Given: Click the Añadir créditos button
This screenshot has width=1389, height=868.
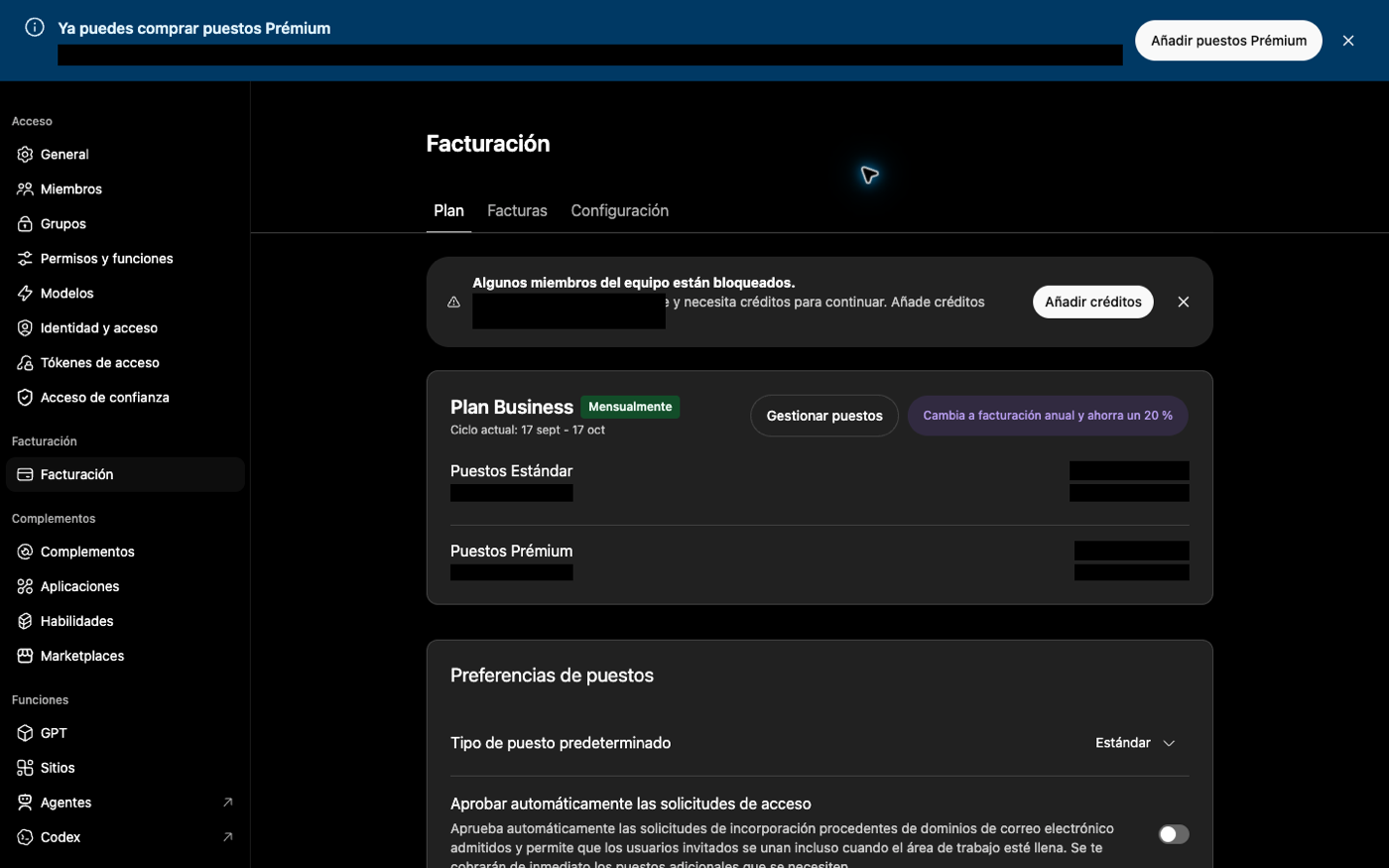Looking at the screenshot, I should (1092, 302).
